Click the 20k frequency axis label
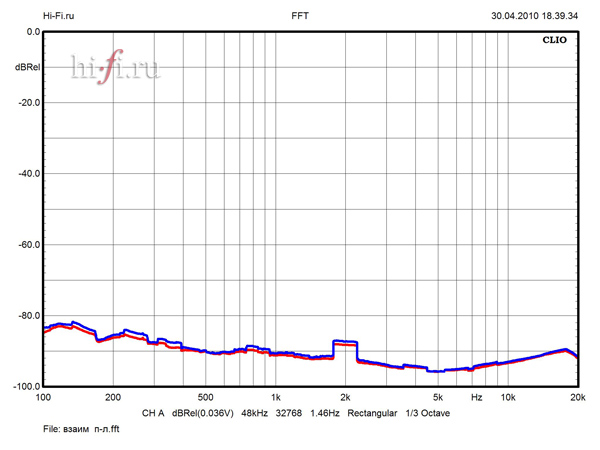This screenshot has height=450, width=600. click(577, 398)
